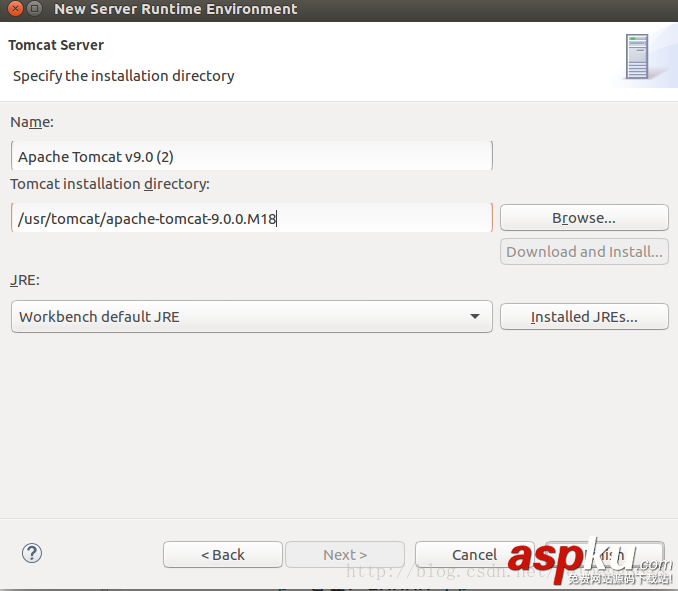
Task: Open the Workbench default JRE dropdown
Action: (252, 317)
